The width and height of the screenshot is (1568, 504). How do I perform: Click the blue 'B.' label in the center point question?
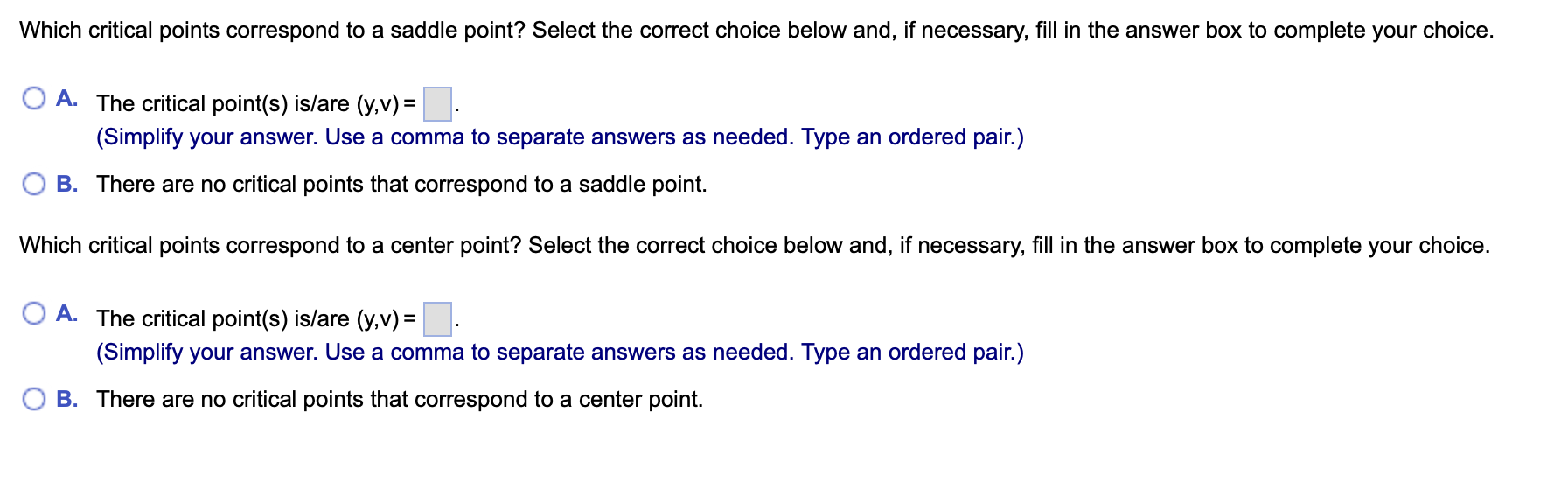[67, 398]
